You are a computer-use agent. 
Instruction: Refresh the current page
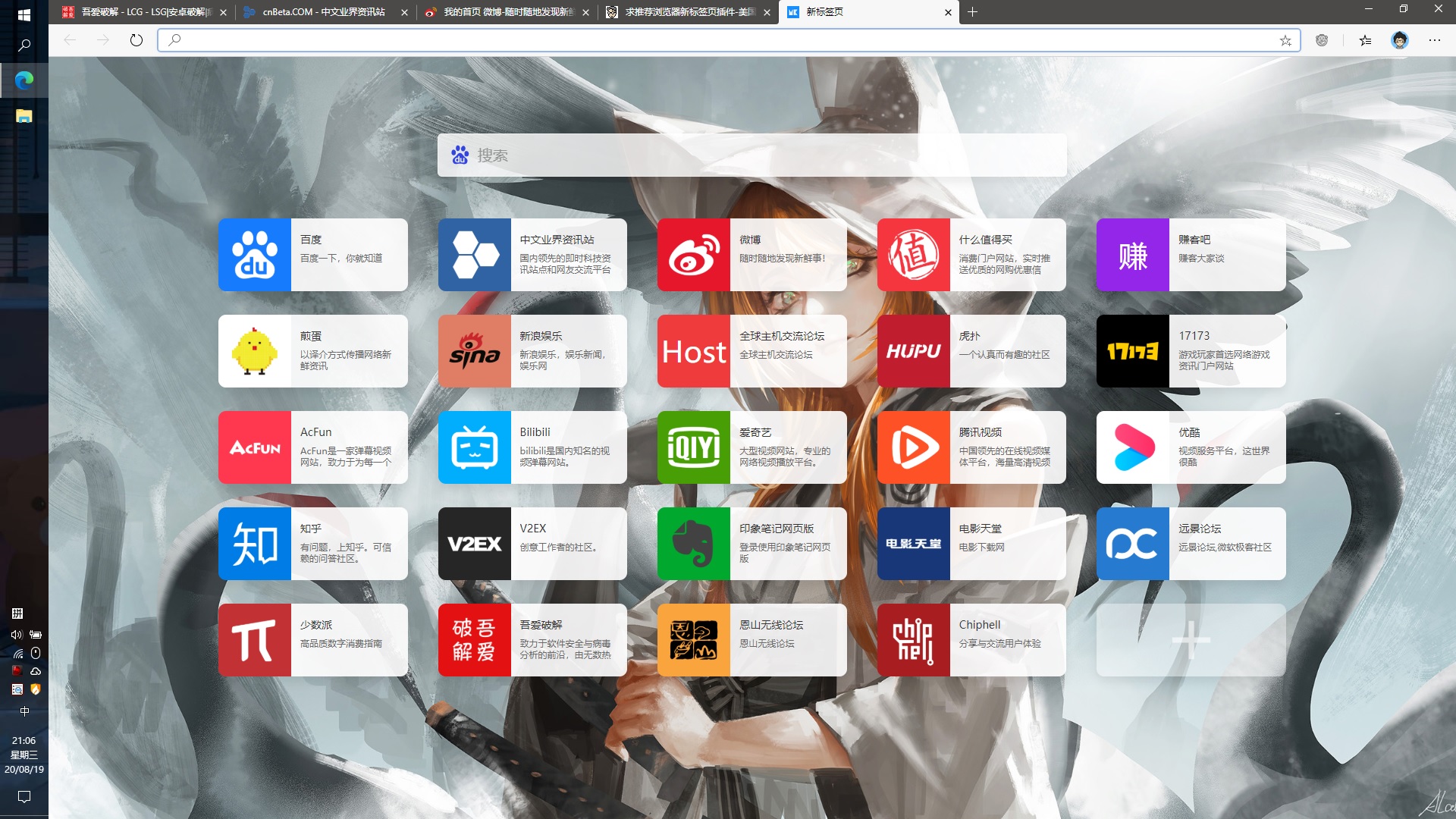pos(136,41)
